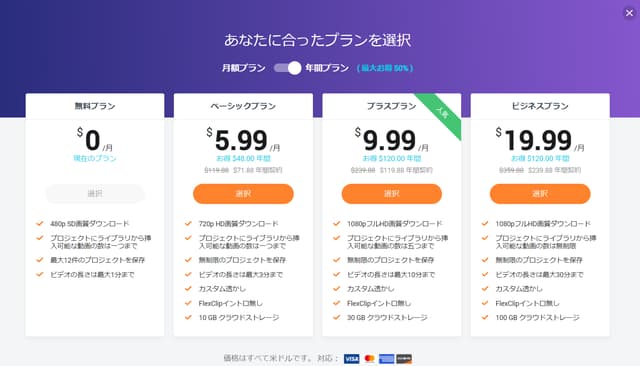Click the 現在のプラン label under free plan

pyautogui.click(x=95, y=158)
